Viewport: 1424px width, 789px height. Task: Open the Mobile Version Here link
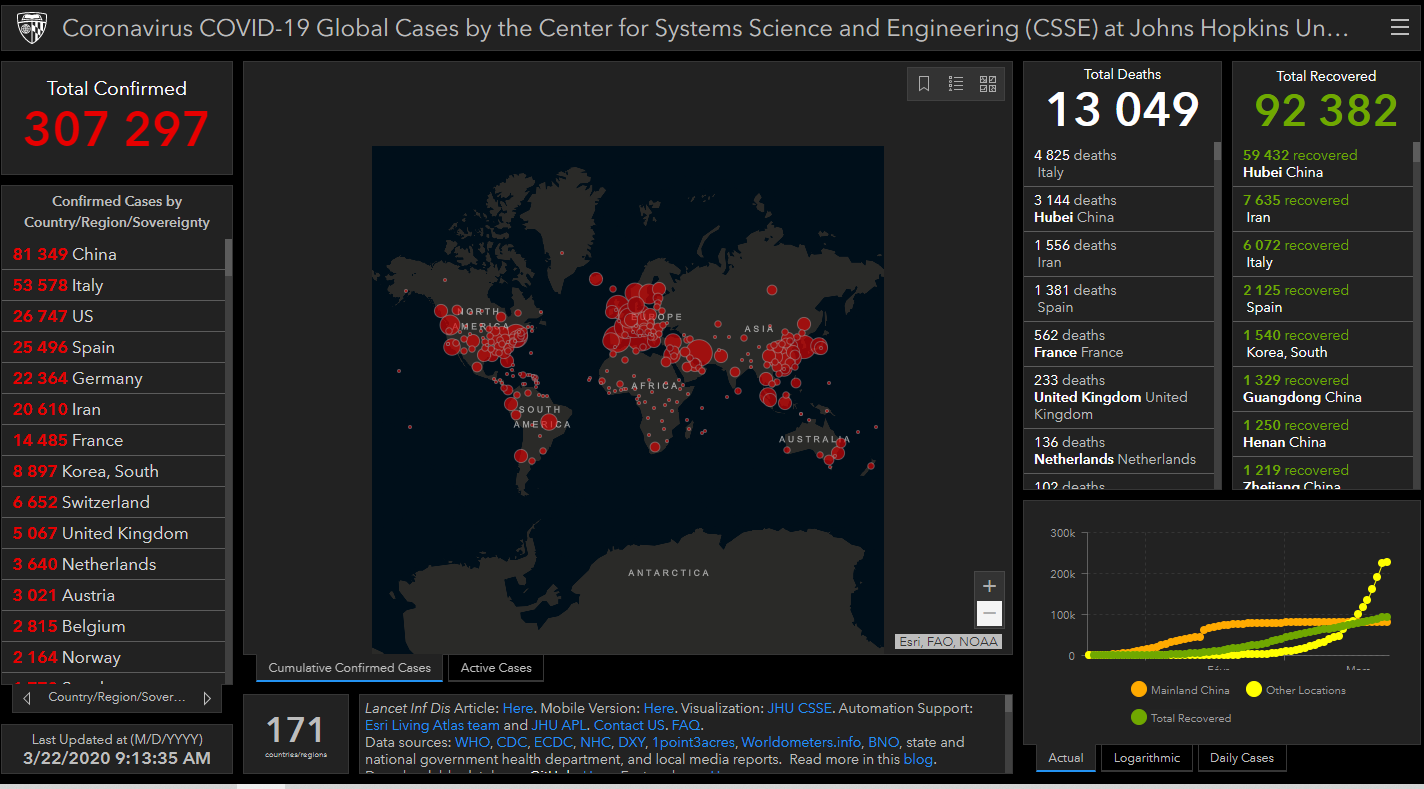[659, 708]
